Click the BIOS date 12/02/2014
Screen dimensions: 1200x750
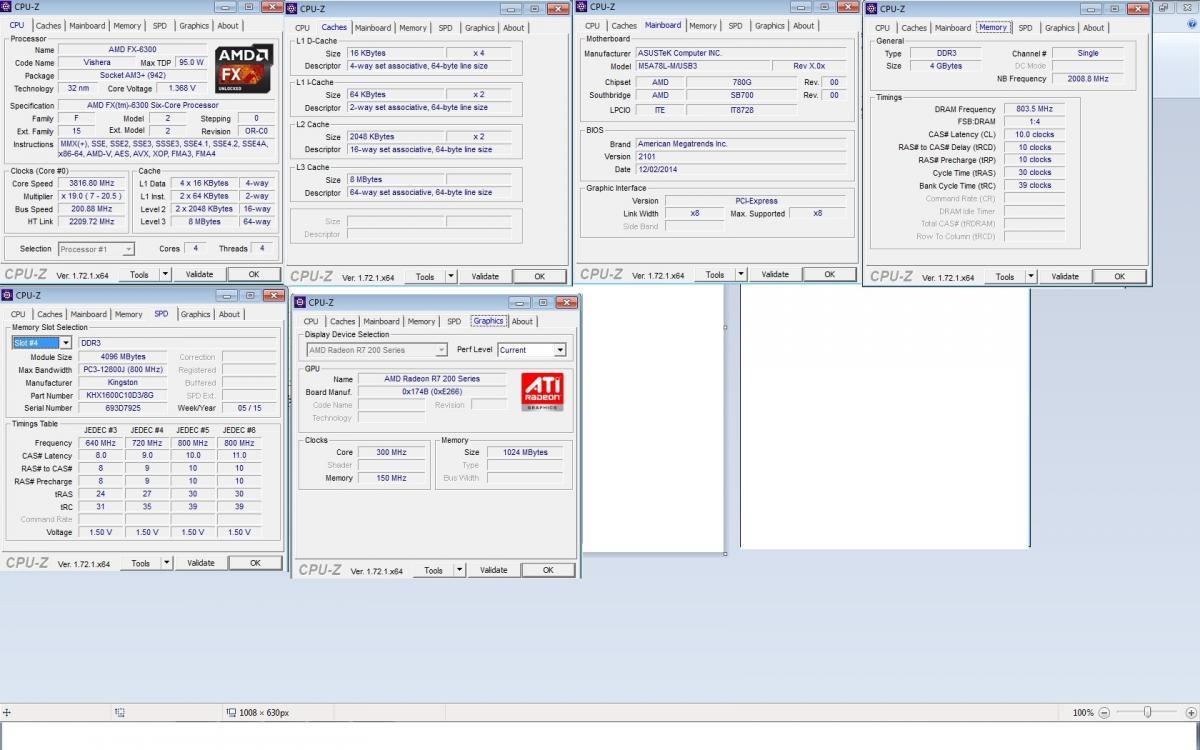pyautogui.click(x=739, y=170)
